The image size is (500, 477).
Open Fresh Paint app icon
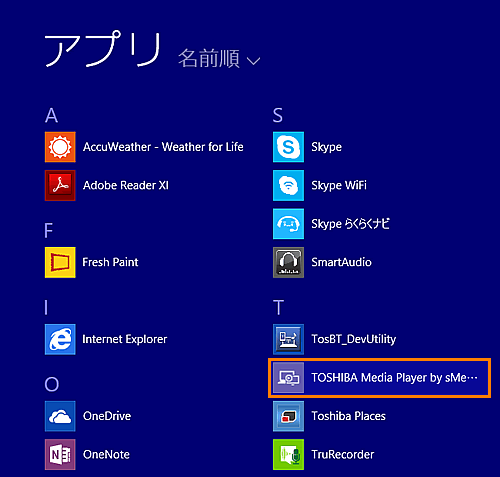[x=60, y=262]
